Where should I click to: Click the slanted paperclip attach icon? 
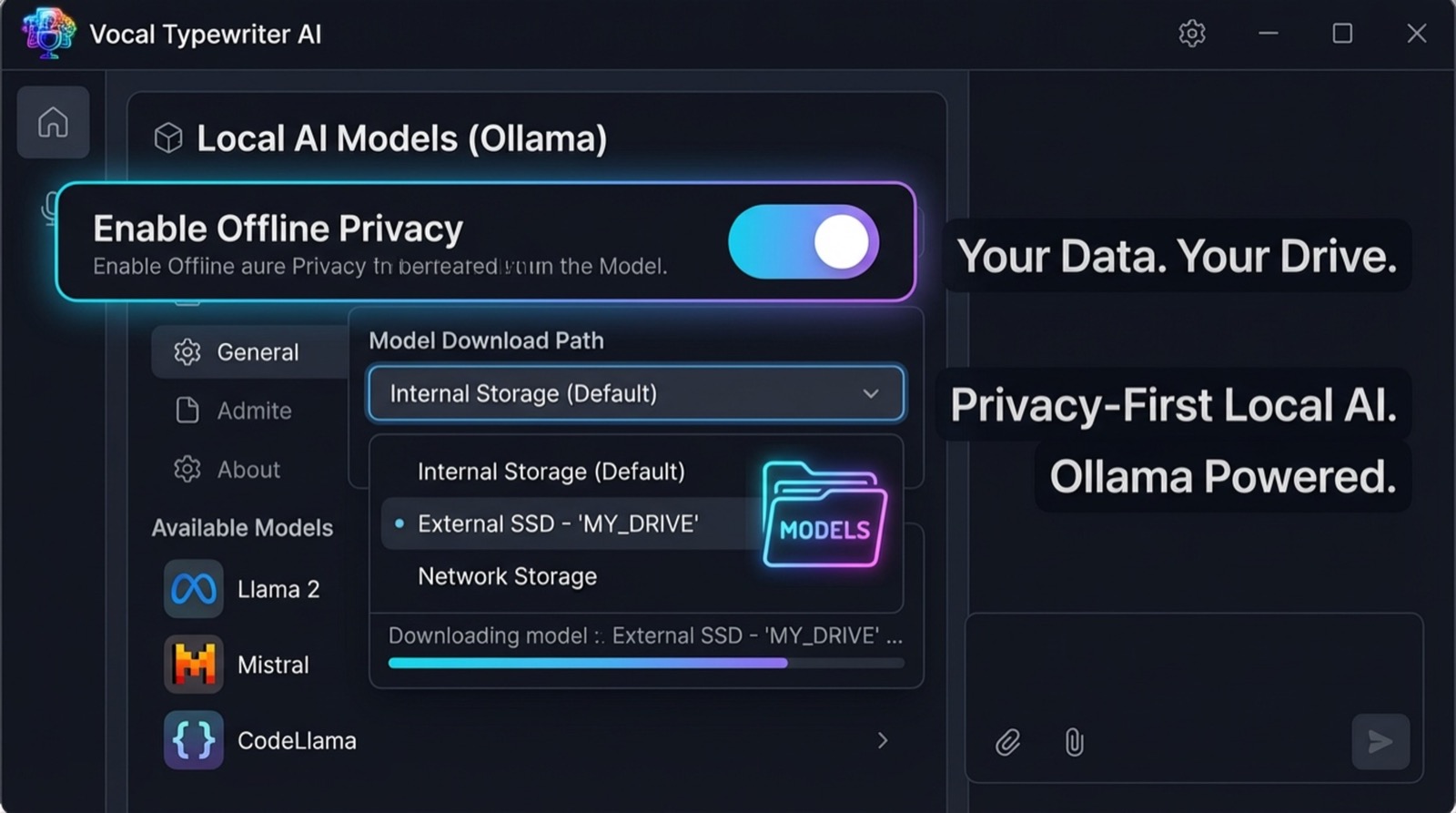(x=1007, y=742)
